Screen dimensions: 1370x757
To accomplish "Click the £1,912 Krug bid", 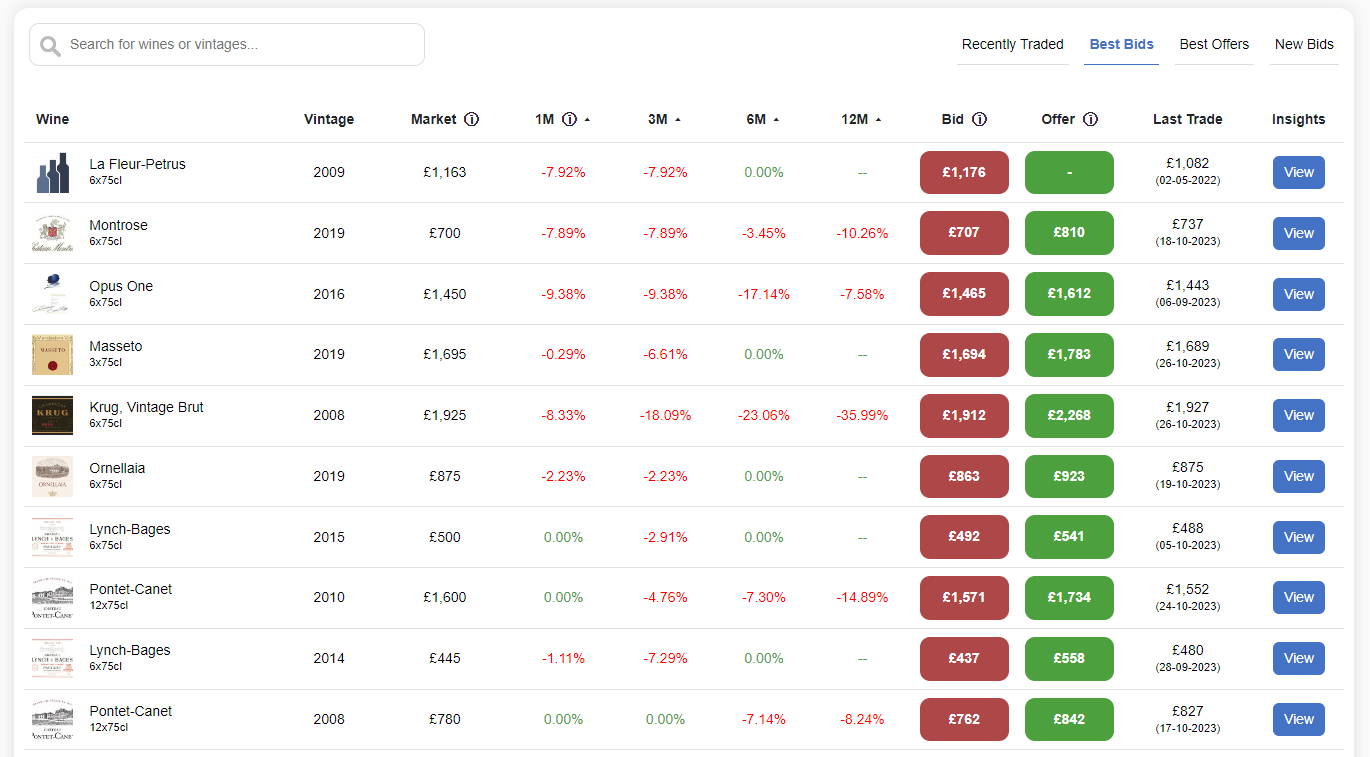I will (964, 415).
